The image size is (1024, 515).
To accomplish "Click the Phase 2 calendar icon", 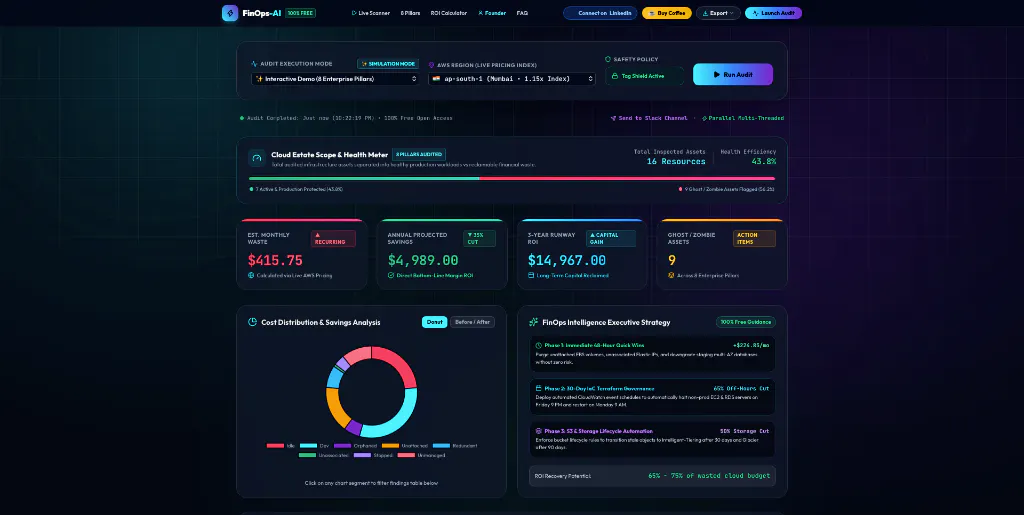I will (x=538, y=388).
